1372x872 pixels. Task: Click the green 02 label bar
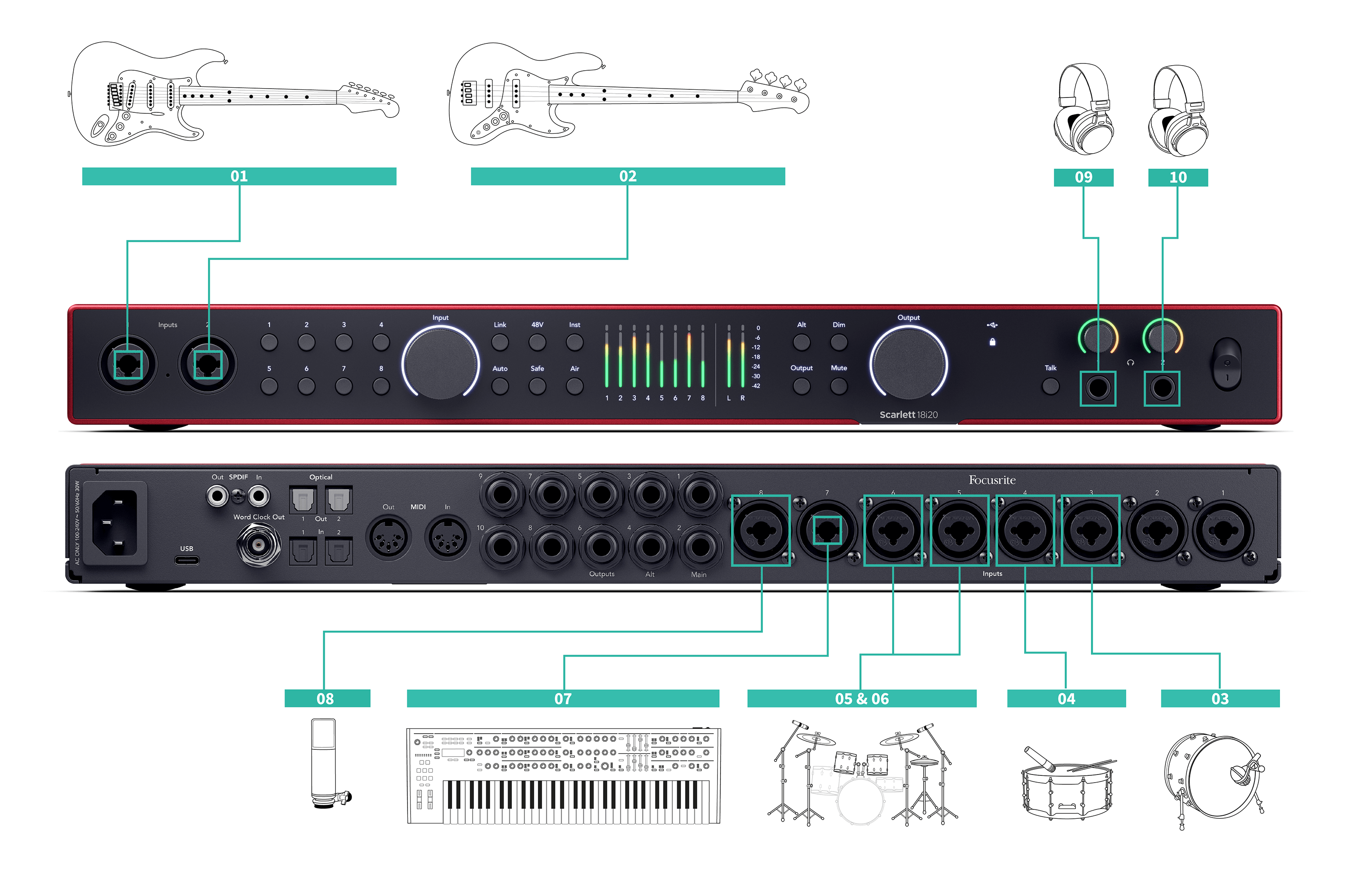pos(627,176)
